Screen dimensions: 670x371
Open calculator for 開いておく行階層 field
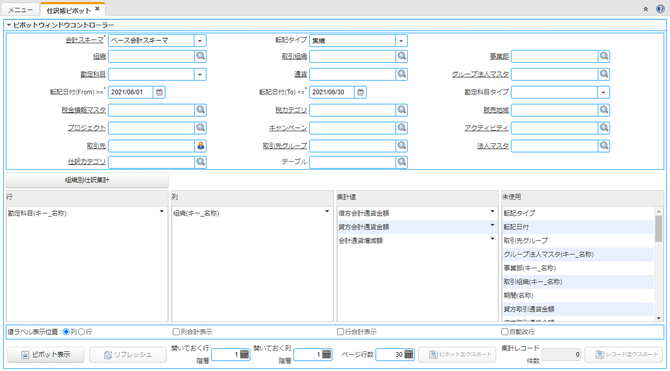(244, 354)
